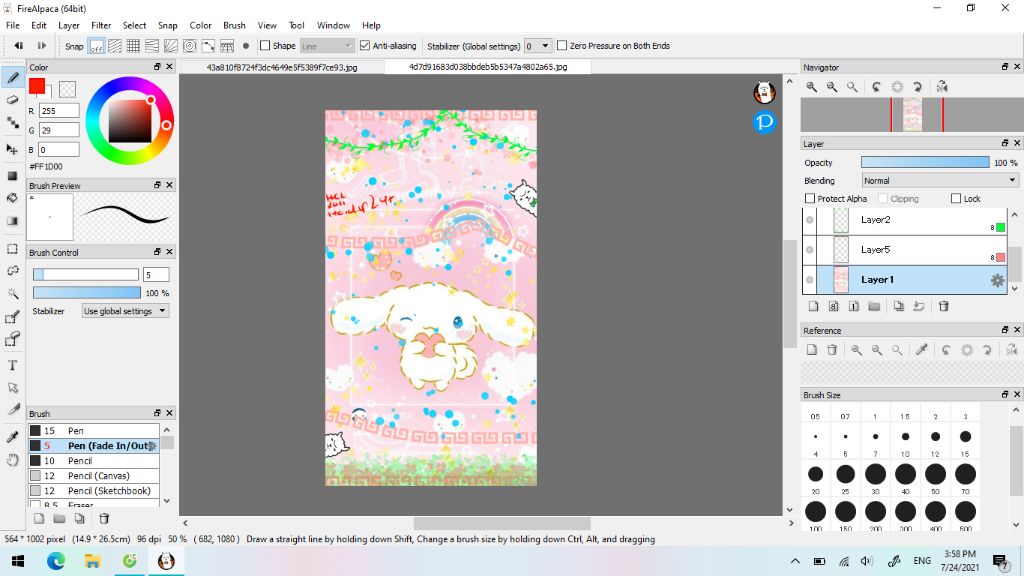The image size is (1024, 576).
Task: Open the Layer menu
Action: tap(69, 25)
